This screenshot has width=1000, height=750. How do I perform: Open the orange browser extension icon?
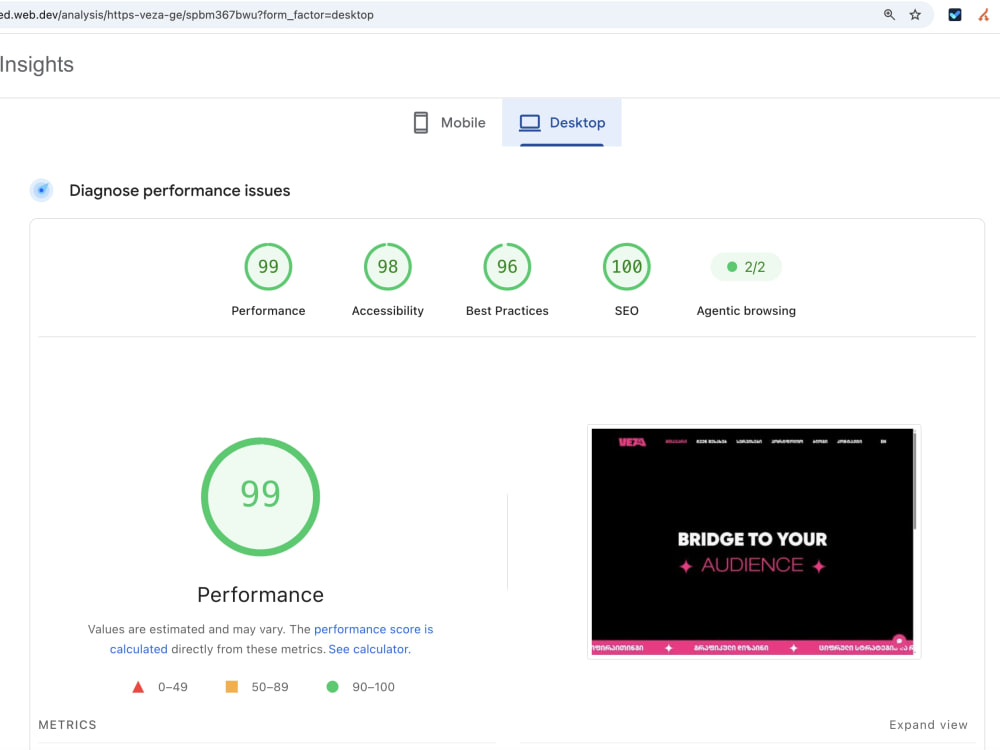point(984,15)
